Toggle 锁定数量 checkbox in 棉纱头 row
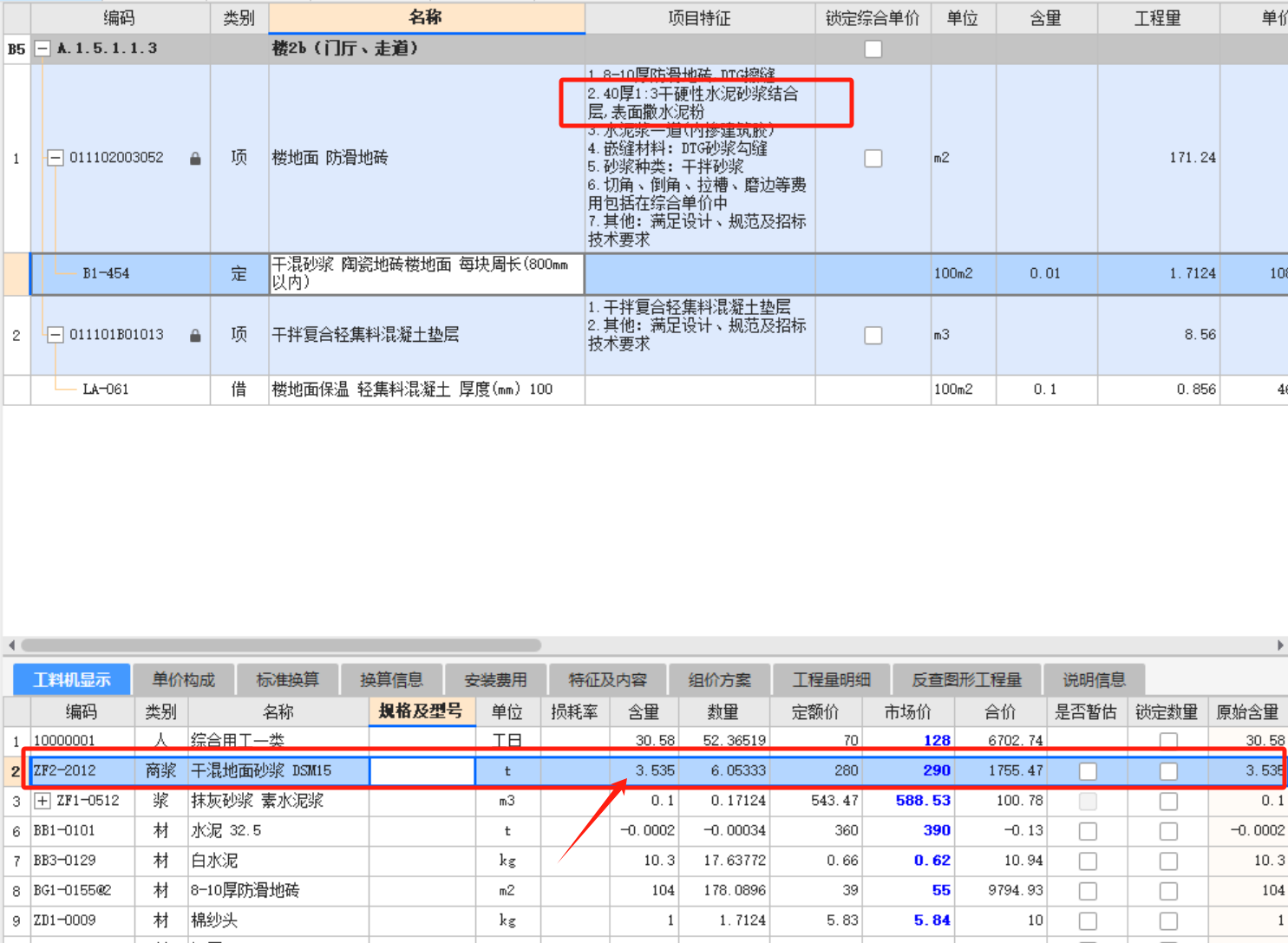This screenshot has height=943, width=1288. point(1168,920)
